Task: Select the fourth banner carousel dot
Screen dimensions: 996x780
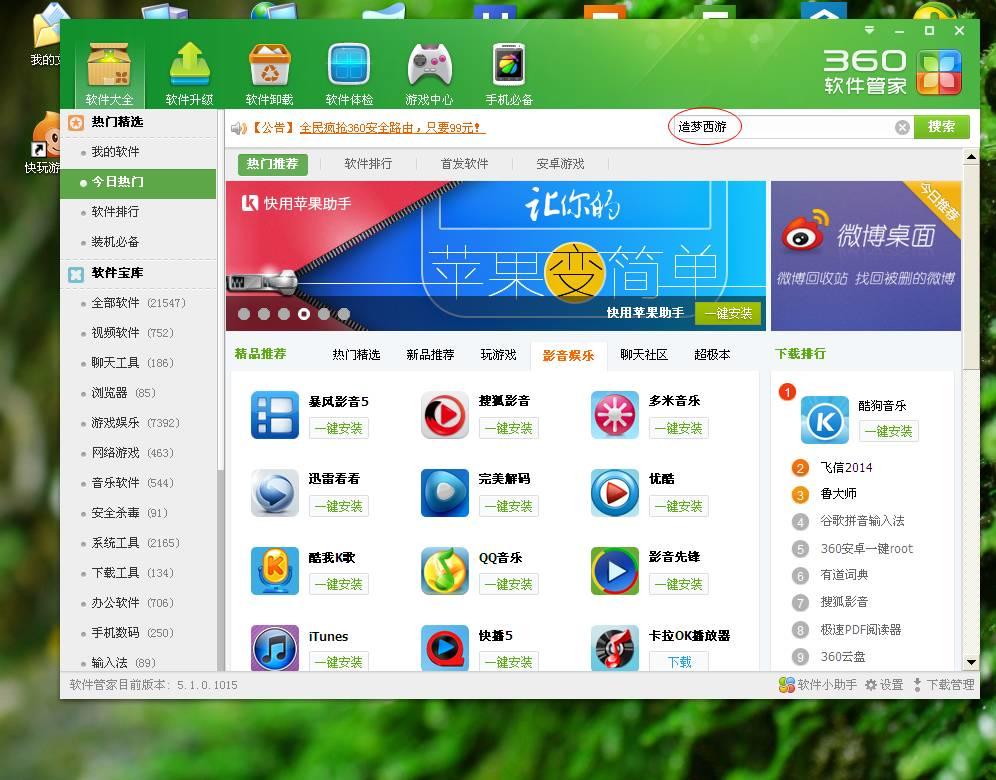Action: tap(304, 314)
